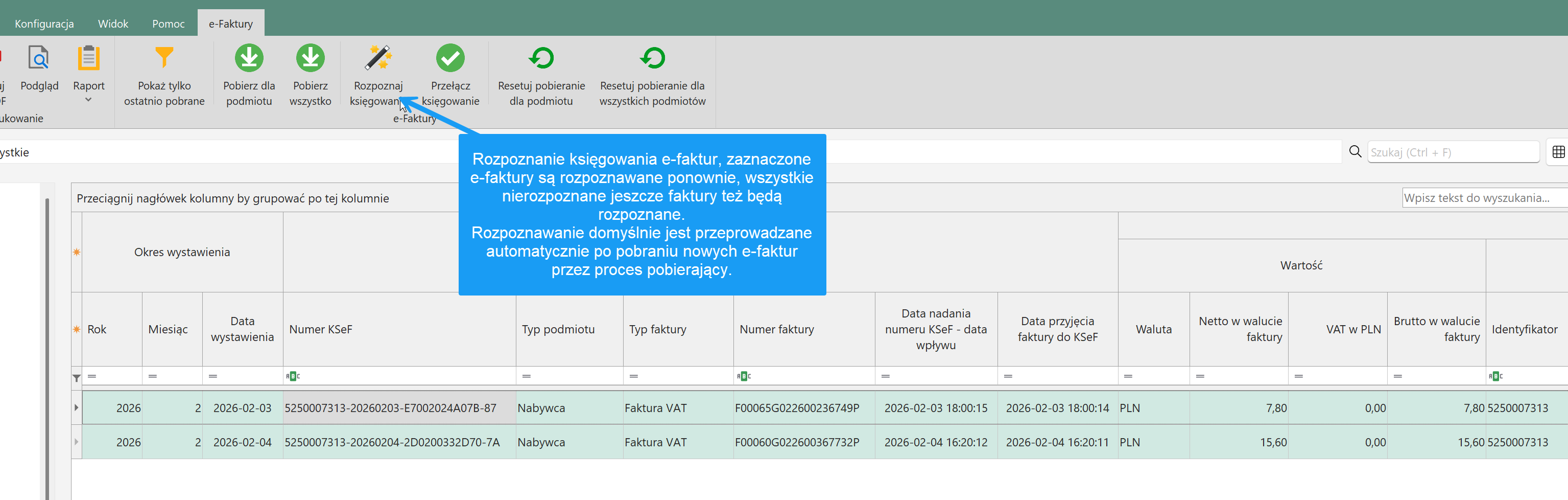Open the Pomoc tab
Viewport: 1568px width, 500px height.
tap(168, 24)
